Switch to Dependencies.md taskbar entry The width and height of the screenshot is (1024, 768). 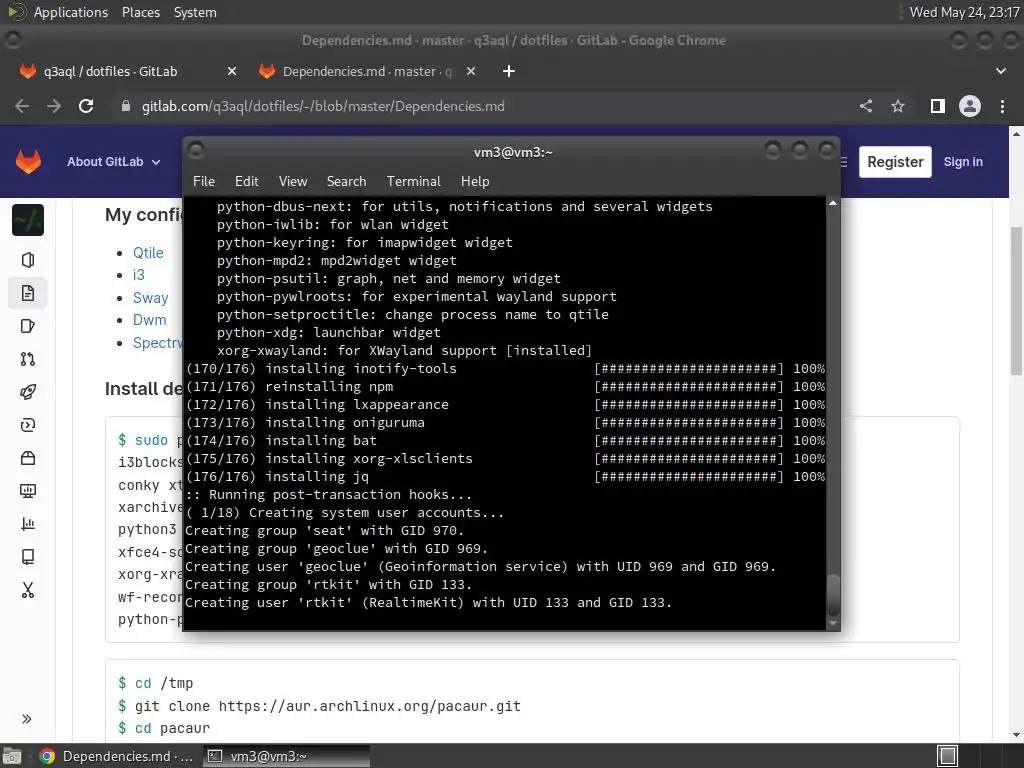pyautogui.click(x=116, y=756)
